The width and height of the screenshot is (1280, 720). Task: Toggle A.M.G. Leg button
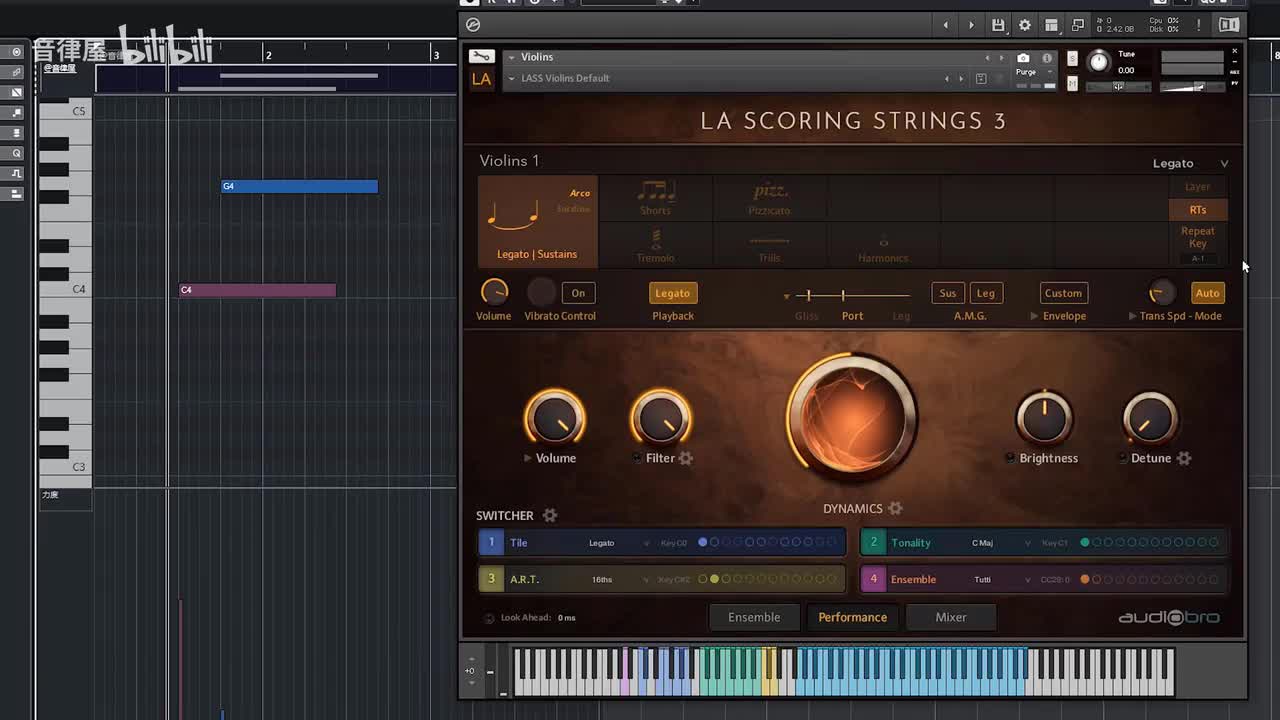(x=986, y=293)
